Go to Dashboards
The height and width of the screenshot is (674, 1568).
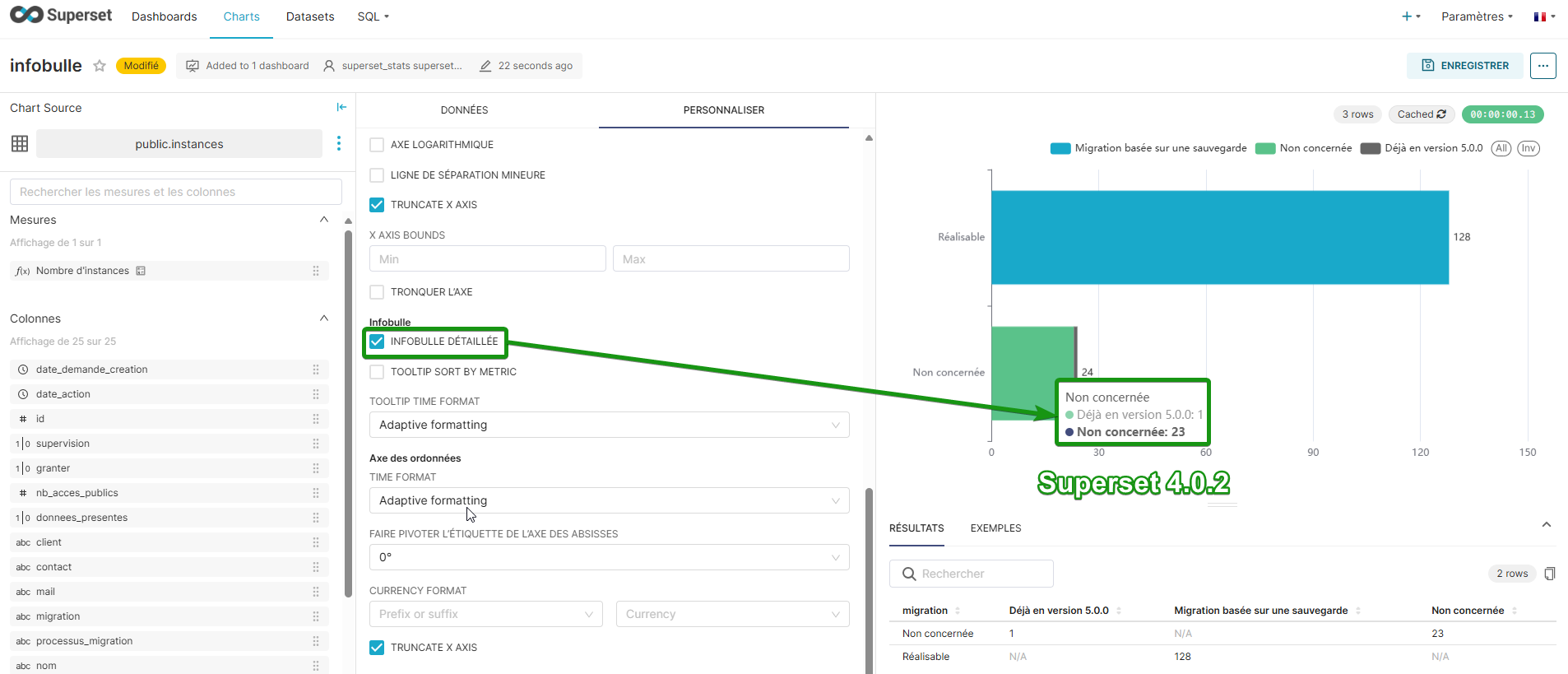[165, 16]
